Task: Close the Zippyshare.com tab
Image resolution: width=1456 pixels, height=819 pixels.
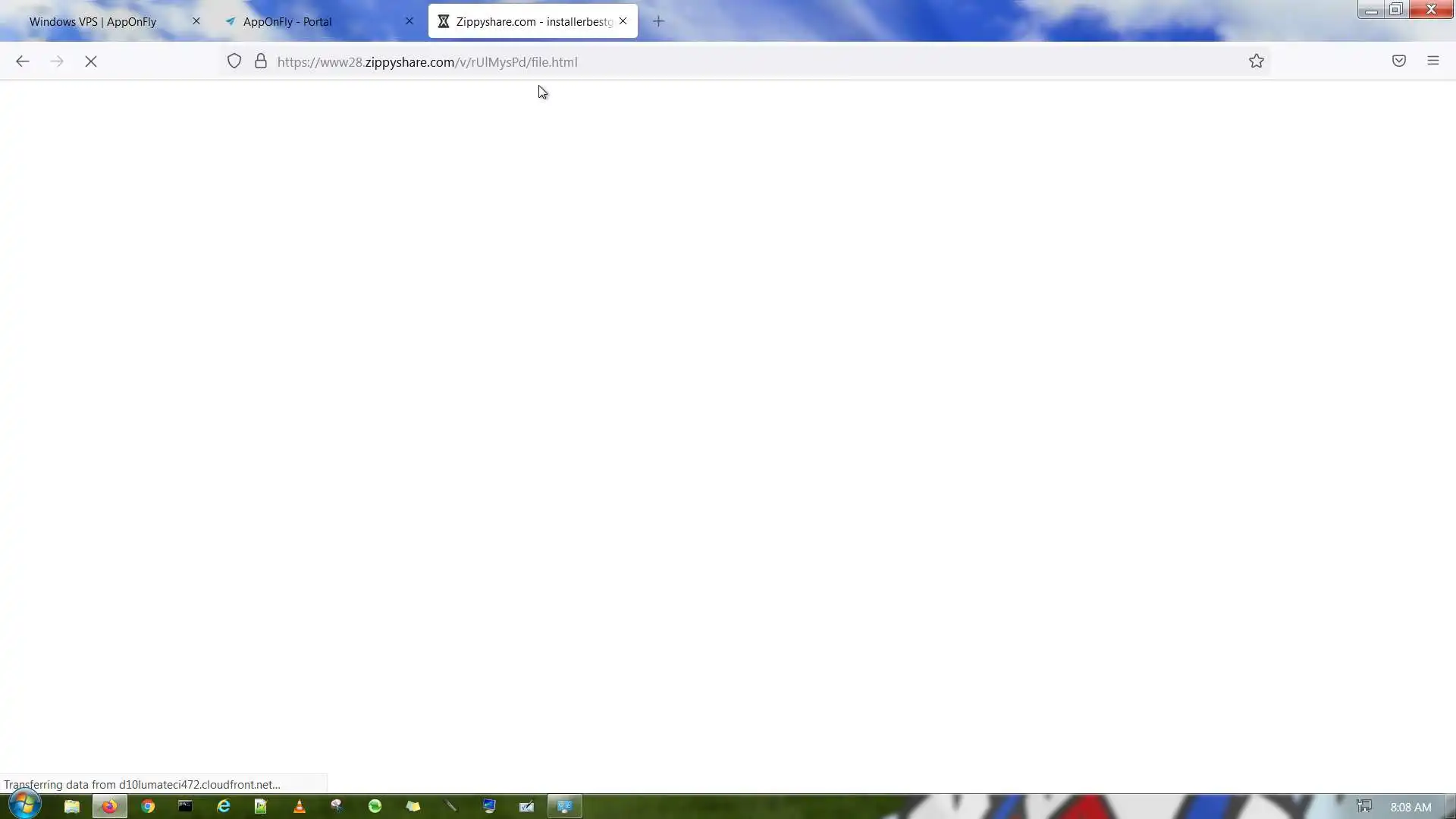Action: click(x=623, y=21)
